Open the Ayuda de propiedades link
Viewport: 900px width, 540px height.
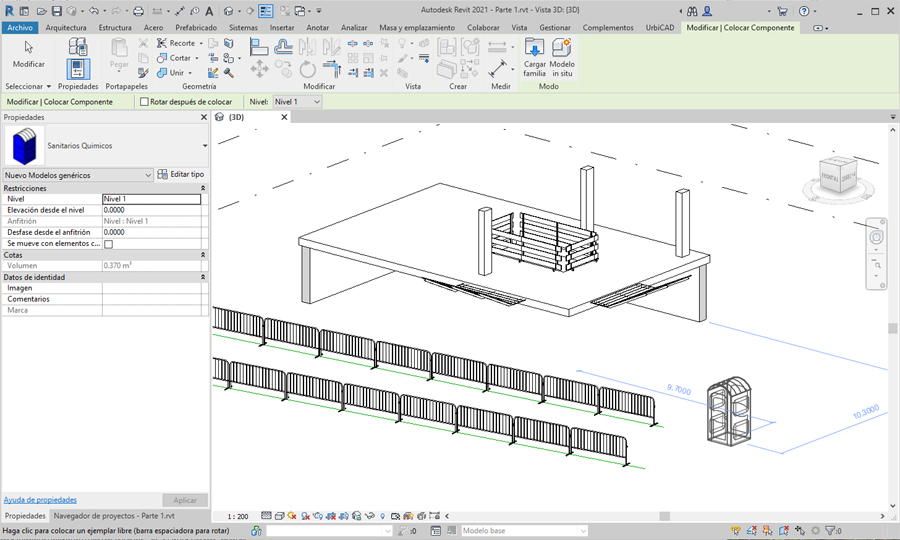(40, 499)
